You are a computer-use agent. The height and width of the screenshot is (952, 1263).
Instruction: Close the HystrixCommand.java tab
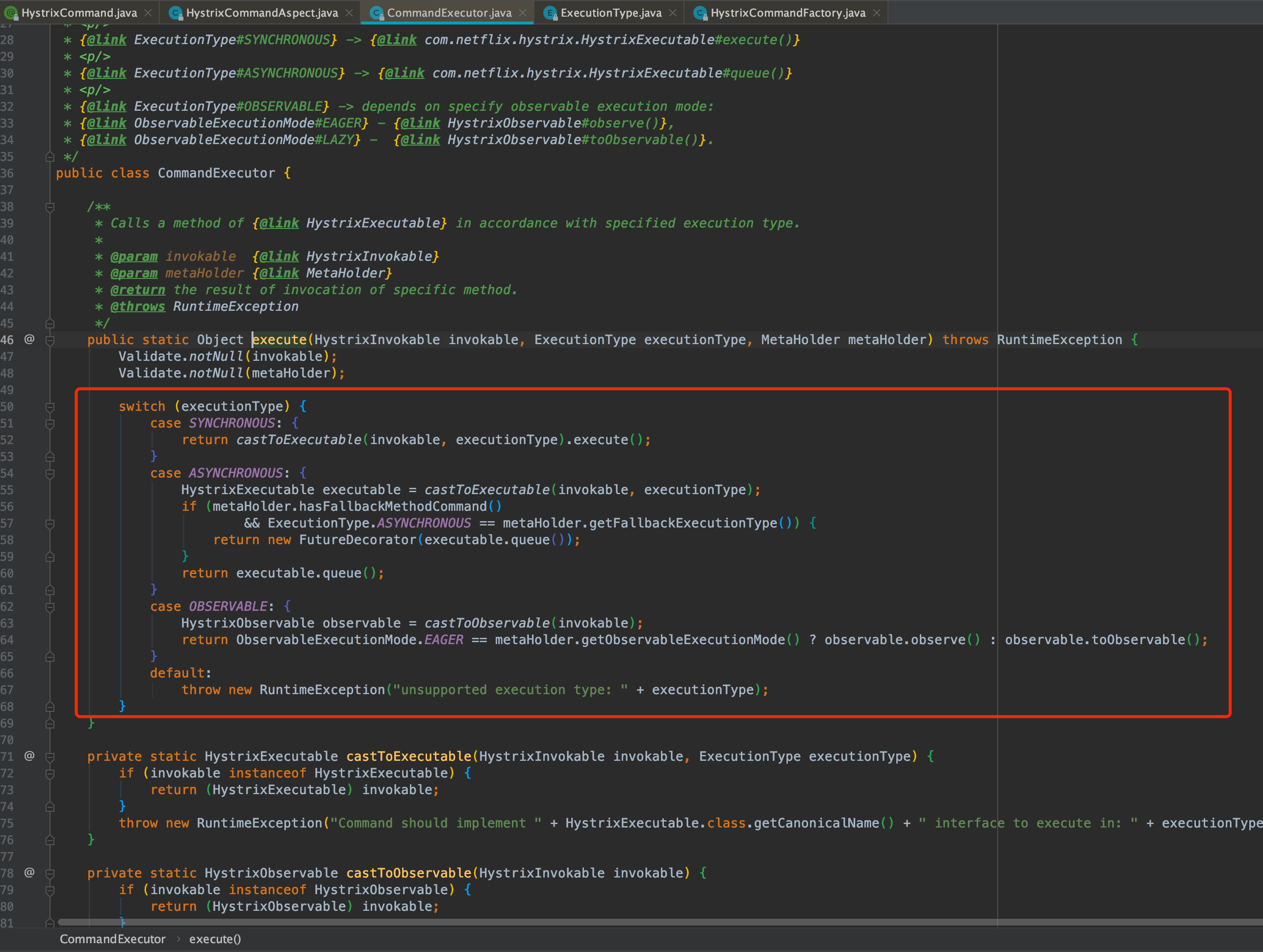click(148, 13)
